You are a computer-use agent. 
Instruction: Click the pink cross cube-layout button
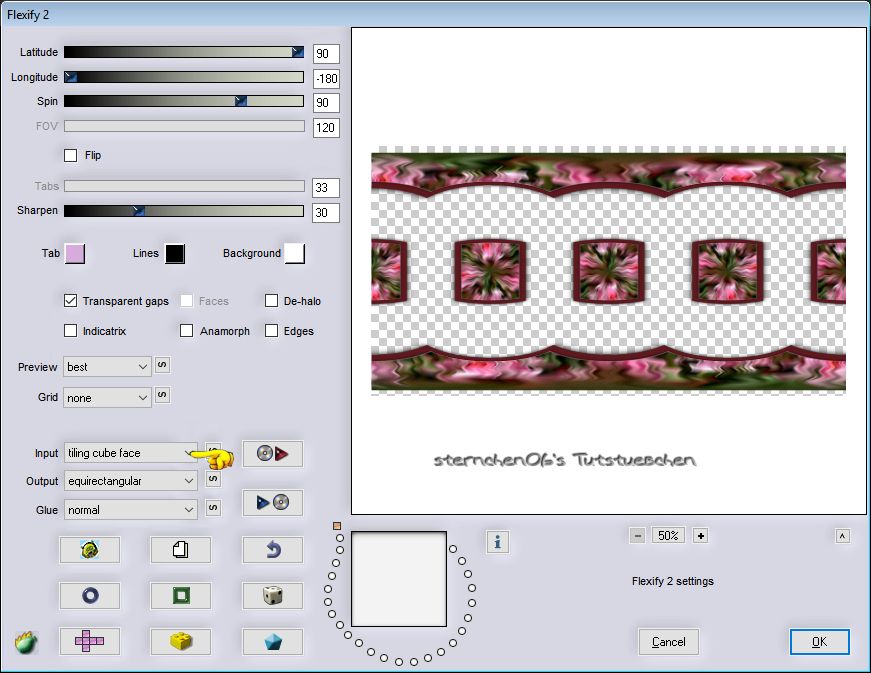(89, 641)
